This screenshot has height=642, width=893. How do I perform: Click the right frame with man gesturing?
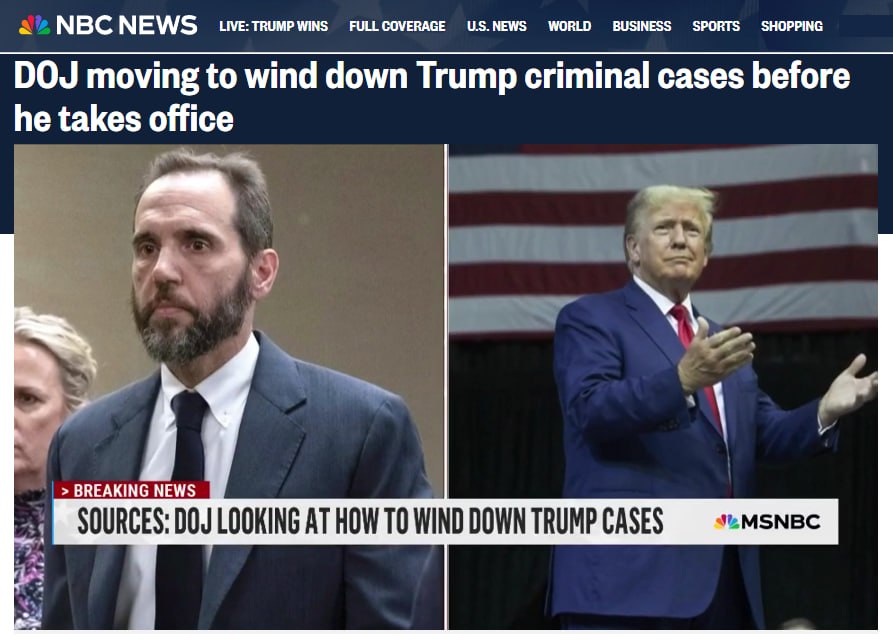pos(663,387)
